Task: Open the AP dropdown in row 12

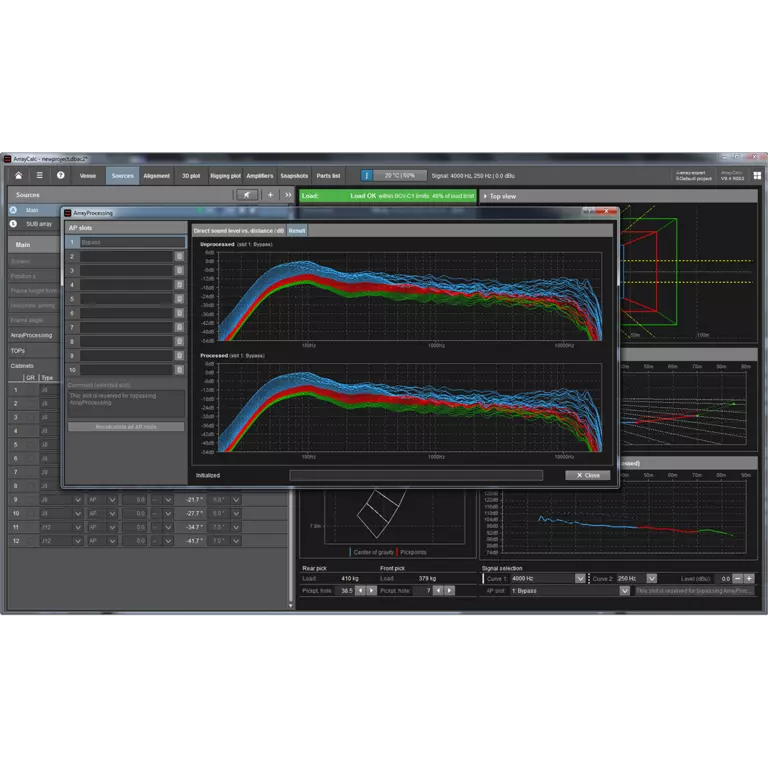Action: (112, 541)
